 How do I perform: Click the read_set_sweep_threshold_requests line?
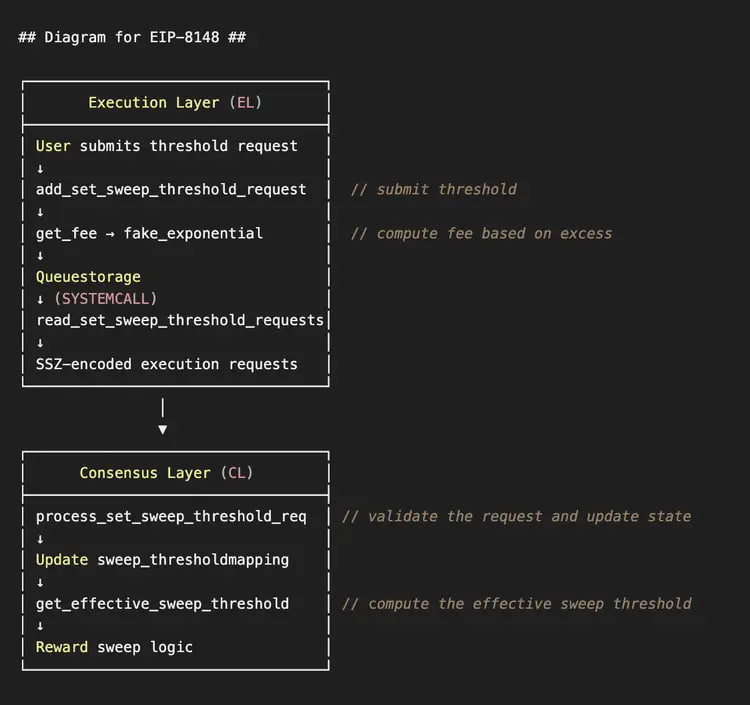click(180, 320)
